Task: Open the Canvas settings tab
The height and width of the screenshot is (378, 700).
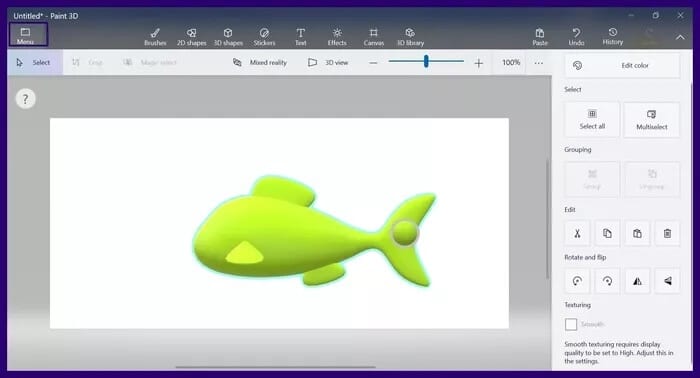Action: tap(374, 37)
